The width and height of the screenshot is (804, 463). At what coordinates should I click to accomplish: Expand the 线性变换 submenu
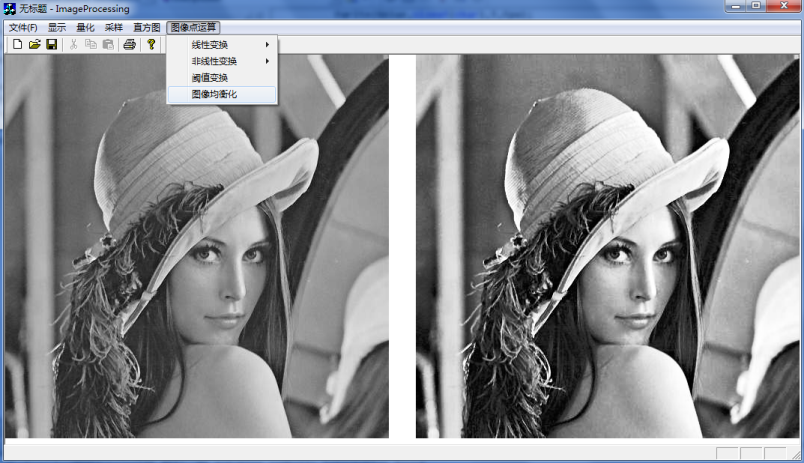point(222,45)
